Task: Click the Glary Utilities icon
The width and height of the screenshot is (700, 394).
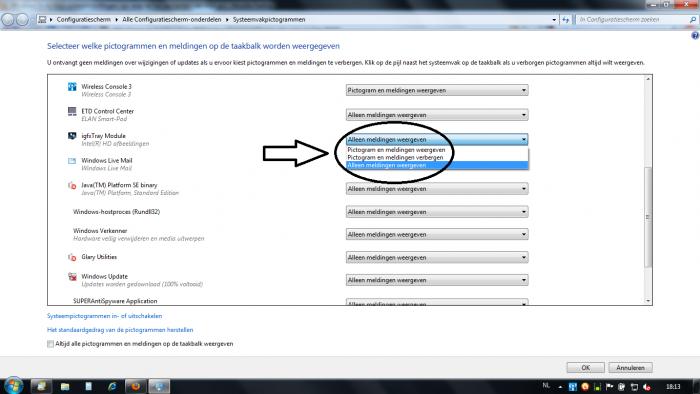Action: click(72, 257)
